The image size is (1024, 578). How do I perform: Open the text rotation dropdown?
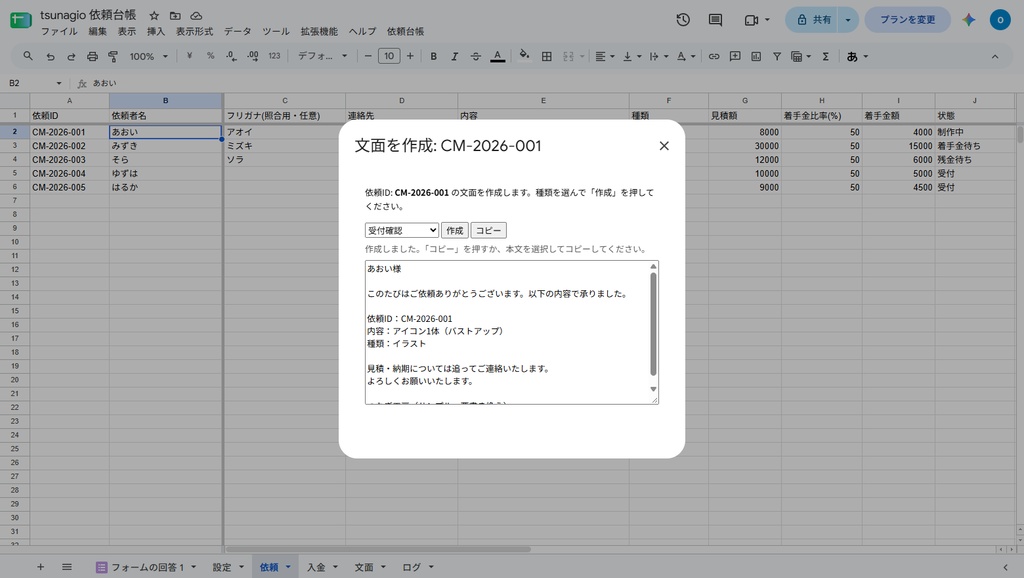pyautogui.click(x=686, y=57)
